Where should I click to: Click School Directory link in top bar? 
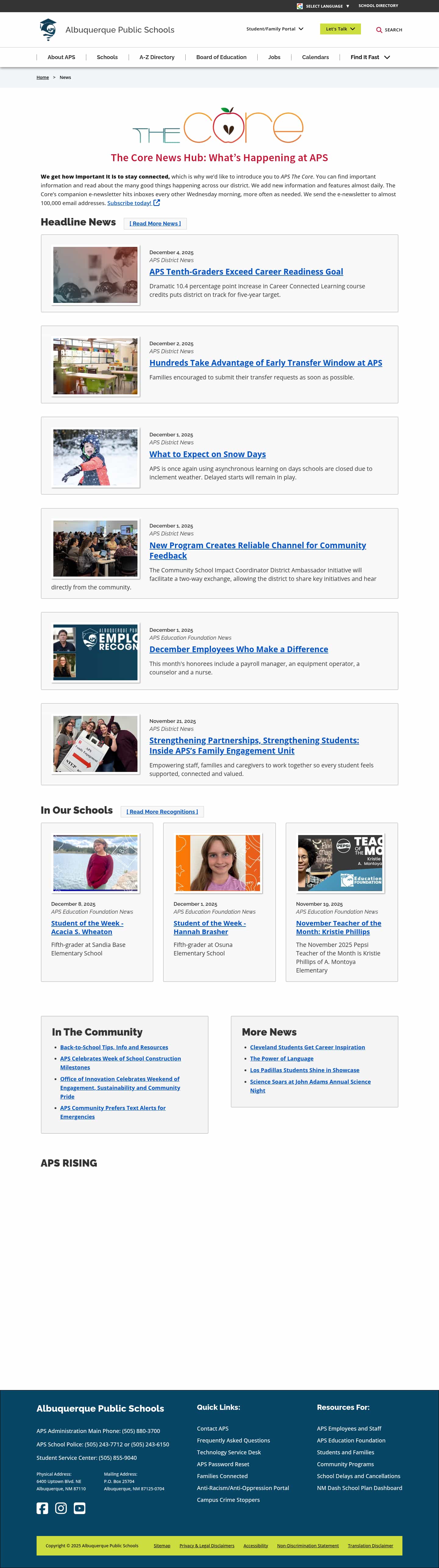tap(378, 5)
